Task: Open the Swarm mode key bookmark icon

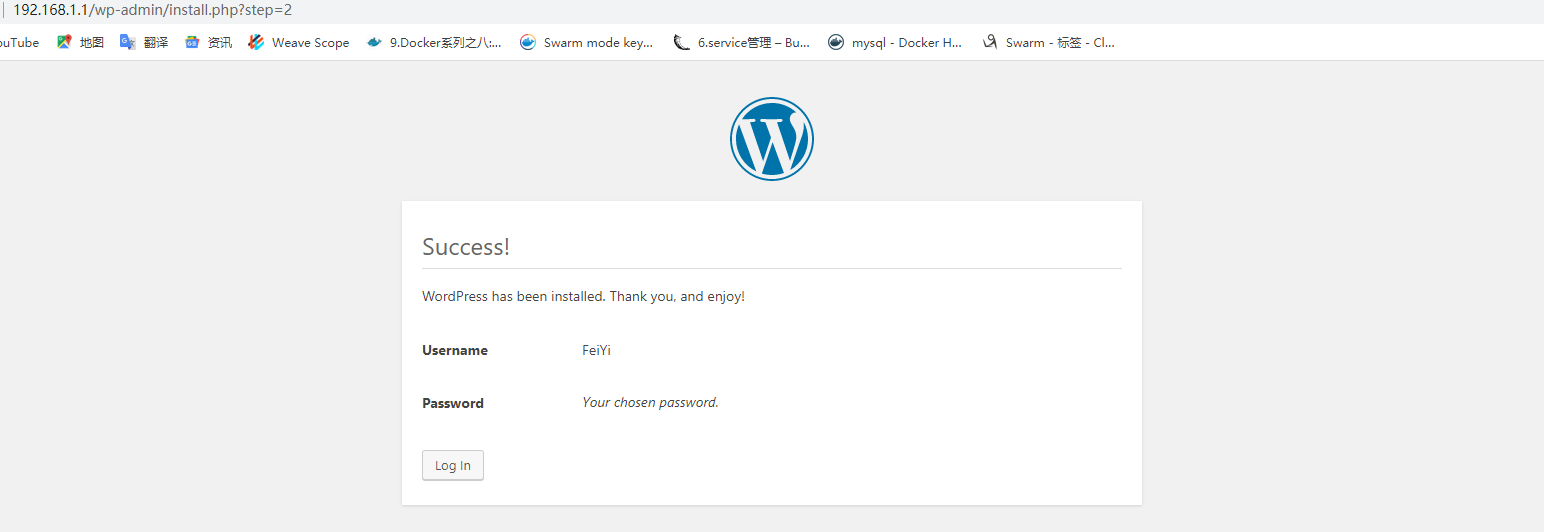Action: [x=528, y=42]
